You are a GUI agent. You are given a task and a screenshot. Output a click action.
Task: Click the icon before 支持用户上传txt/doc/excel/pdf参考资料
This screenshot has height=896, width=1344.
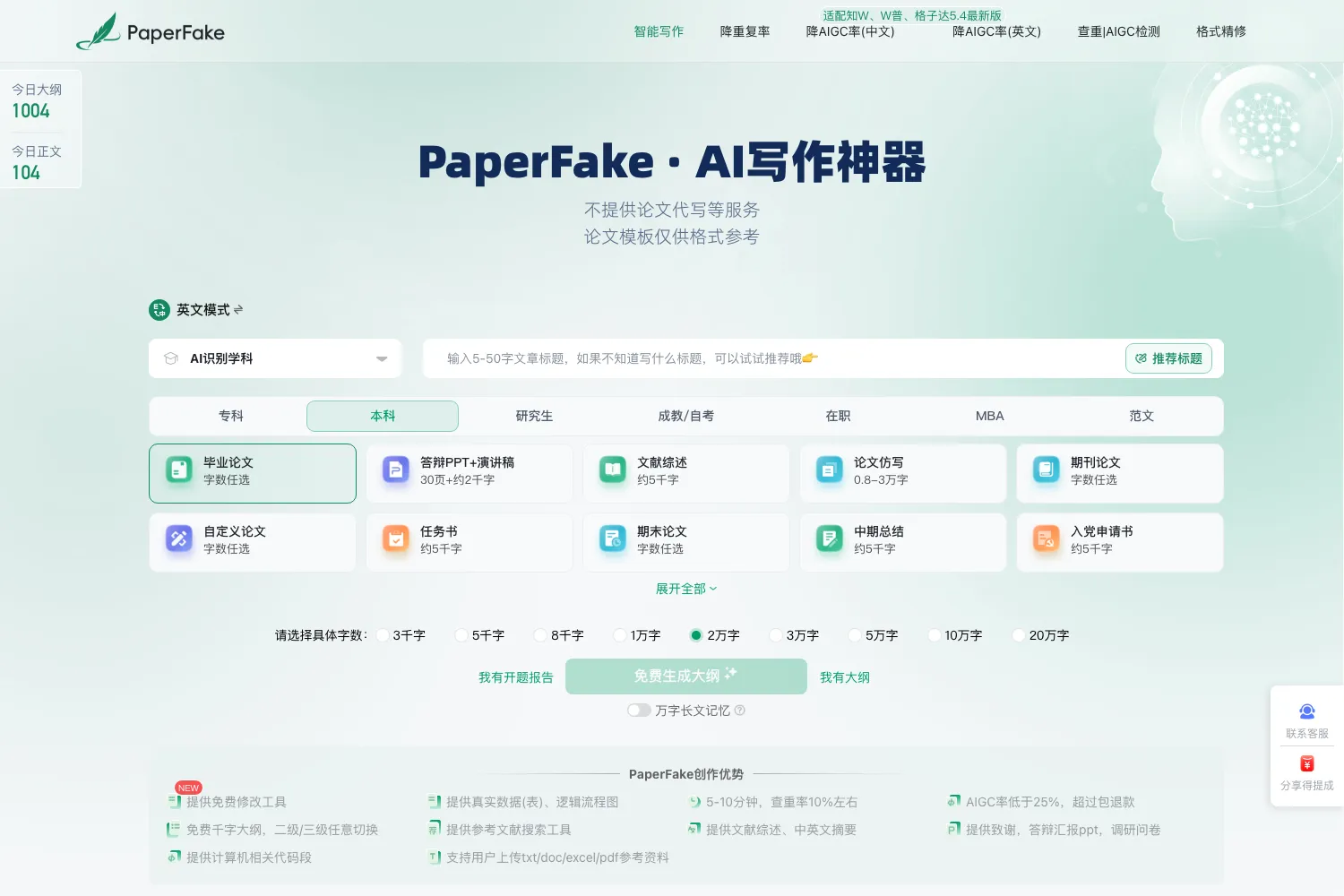coord(435,857)
